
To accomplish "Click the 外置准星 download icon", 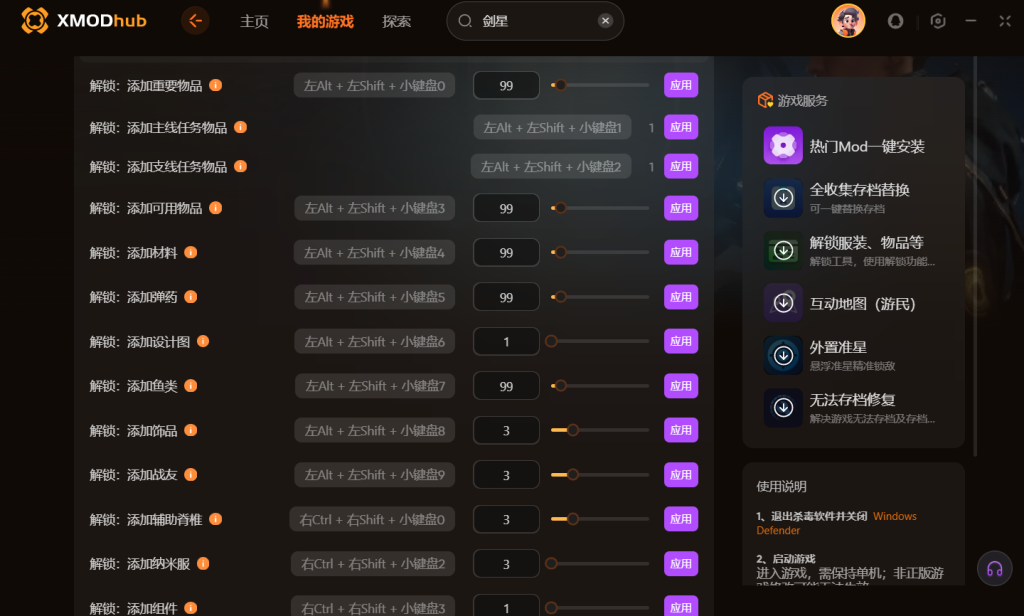I will coord(783,355).
